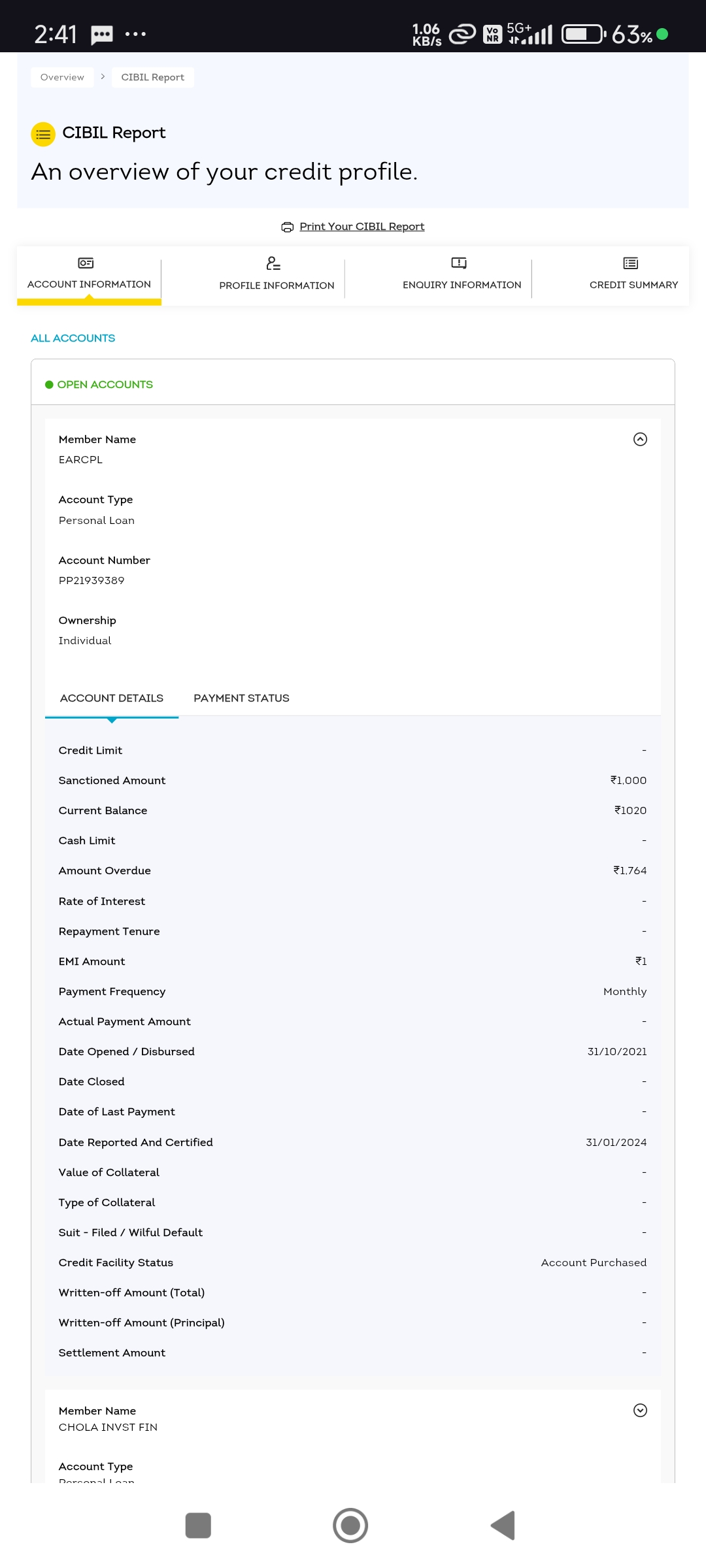The width and height of the screenshot is (706, 1568).
Task: Expand the CHOLA INVST FIN account
Action: pos(640,1411)
